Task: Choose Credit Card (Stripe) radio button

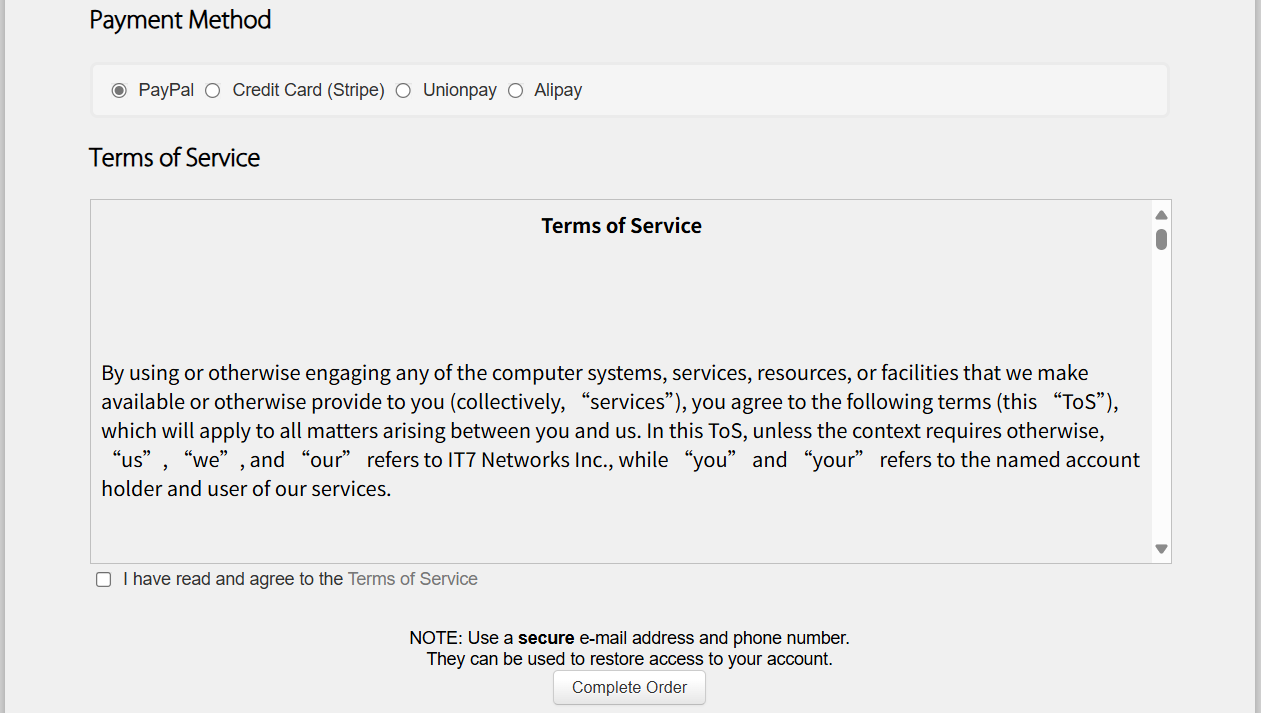Action: [212, 90]
